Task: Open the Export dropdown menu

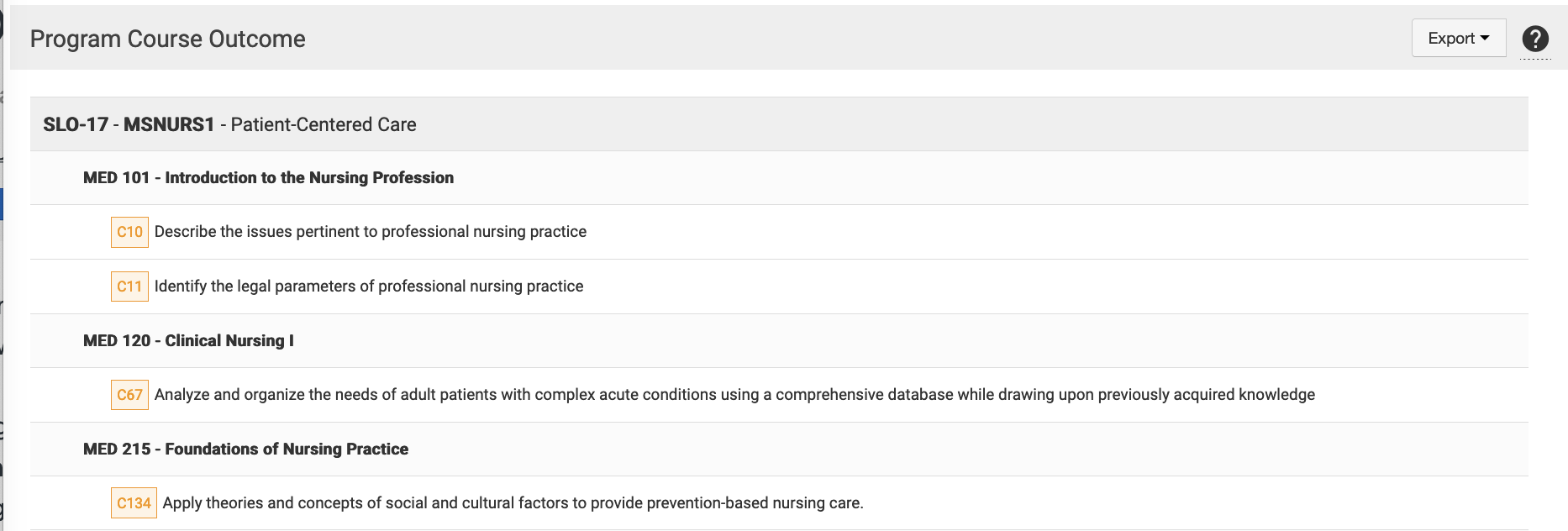Action: pos(1458,39)
